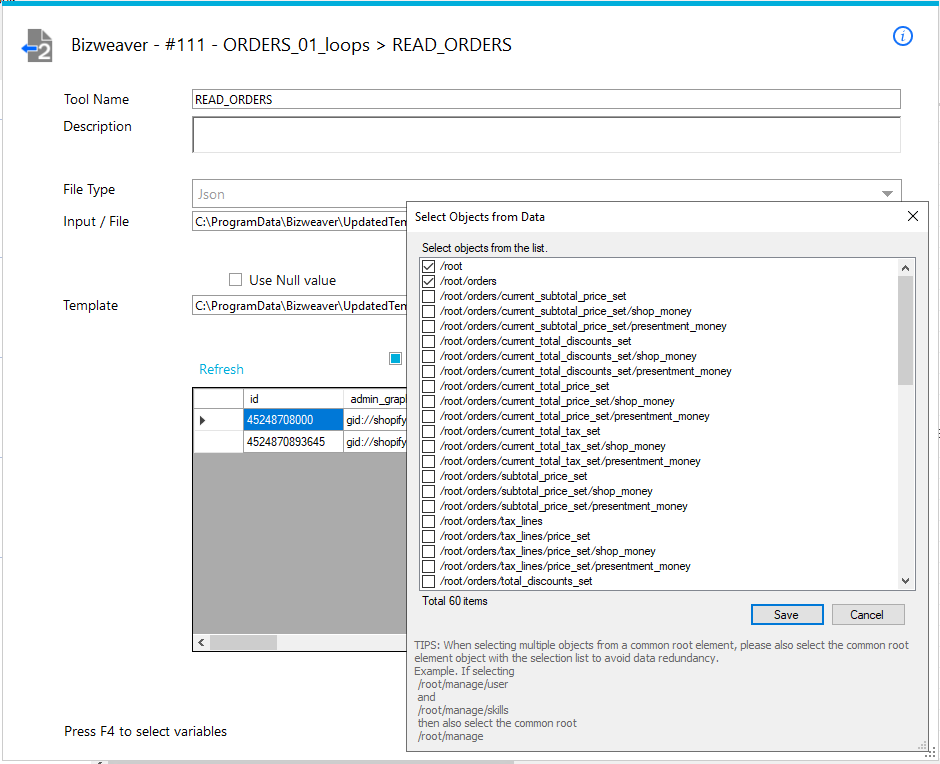Check current_total_discounts_set/presentment_money box
This screenshot has width=940, height=764.
click(x=428, y=371)
